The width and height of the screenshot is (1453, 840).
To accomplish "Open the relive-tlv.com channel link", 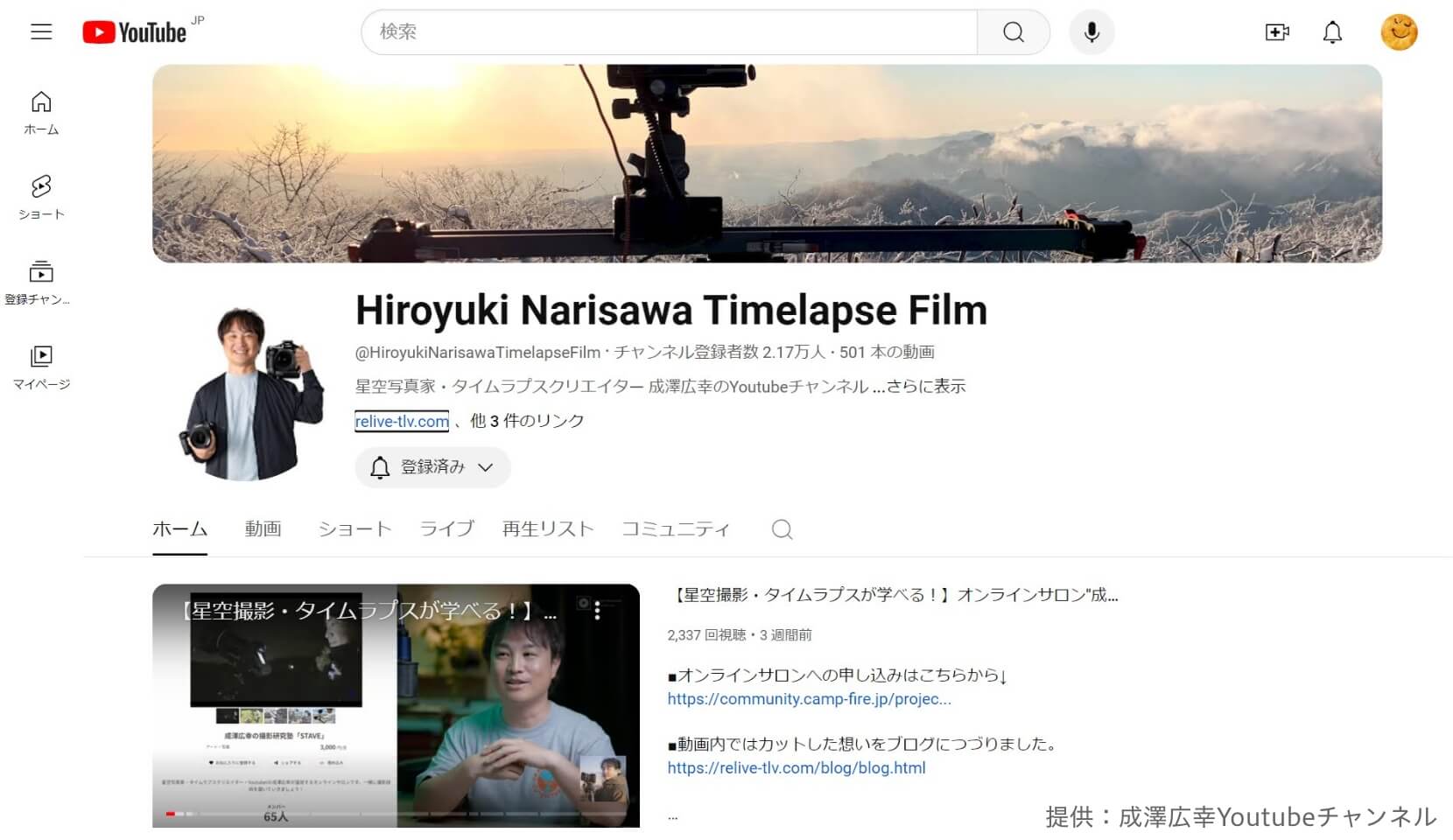I will [402, 422].
